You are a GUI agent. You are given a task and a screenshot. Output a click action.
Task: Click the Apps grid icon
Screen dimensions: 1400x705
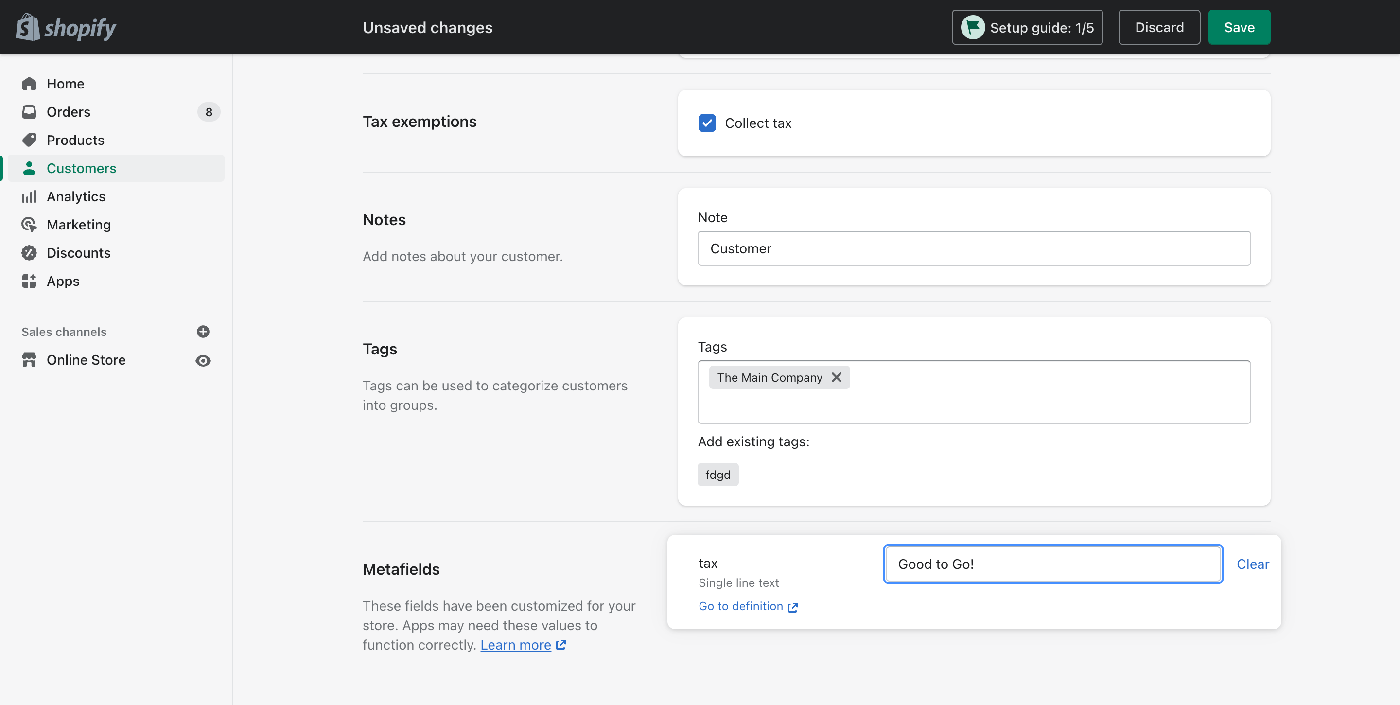[x=29, y=281]
